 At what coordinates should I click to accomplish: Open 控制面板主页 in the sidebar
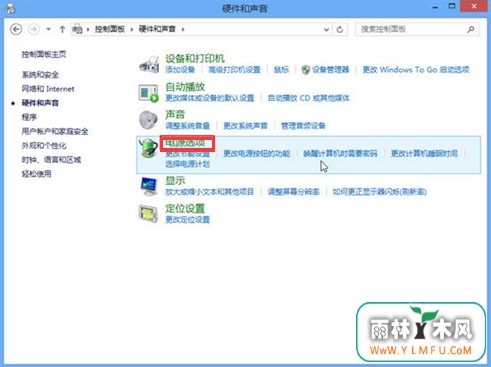[44, 54]
